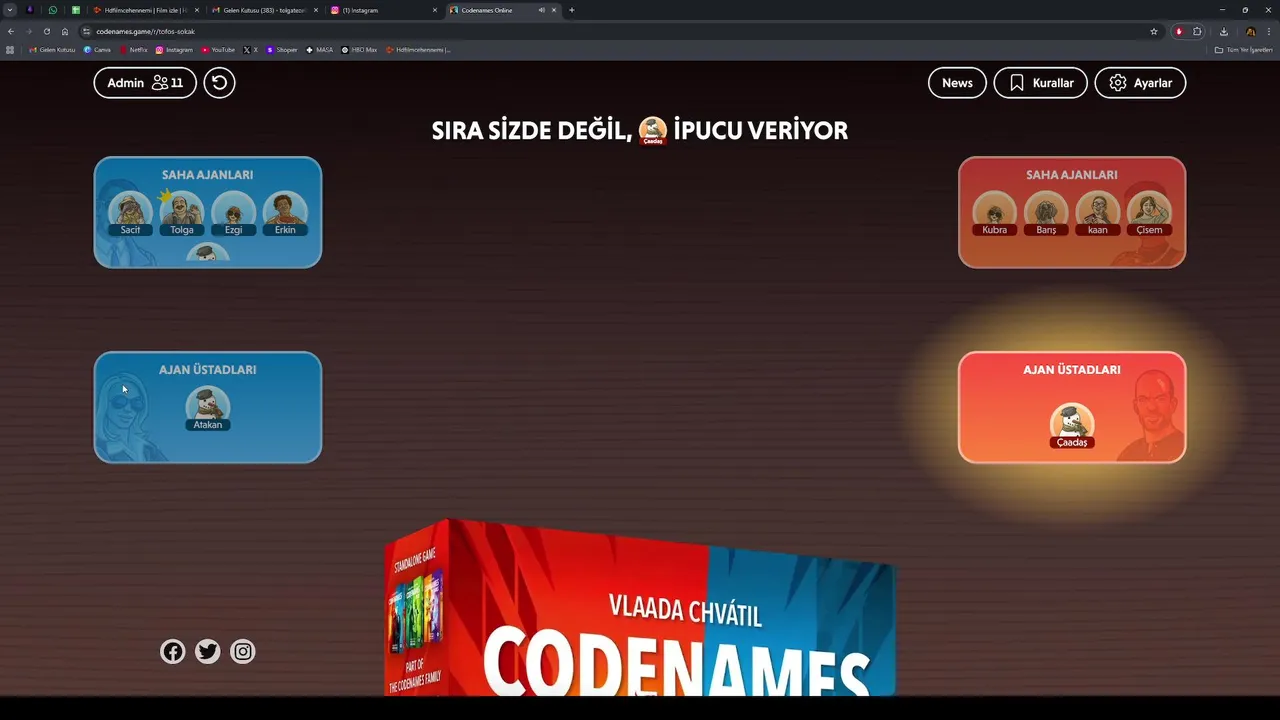Click the Codenames game box image

coord(640,608)
